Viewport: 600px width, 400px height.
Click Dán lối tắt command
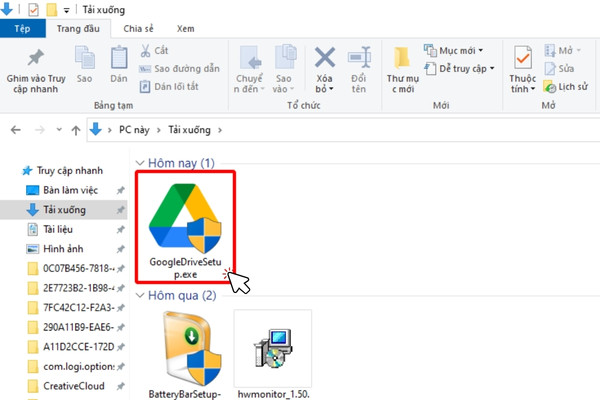169,87
